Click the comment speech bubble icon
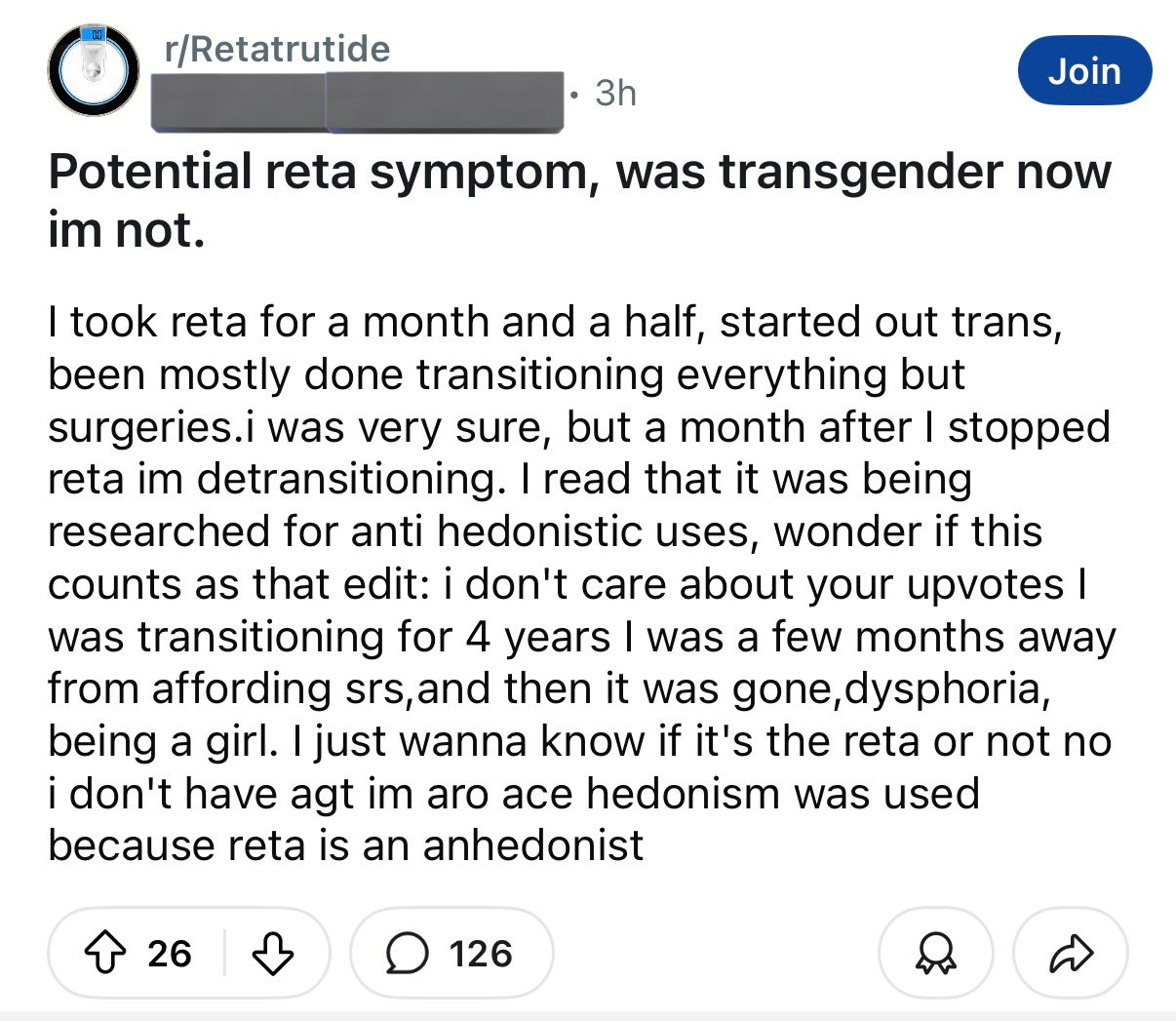Image resolution: width=1176 pixels, height=1021 pixels. tap(407, 953)
